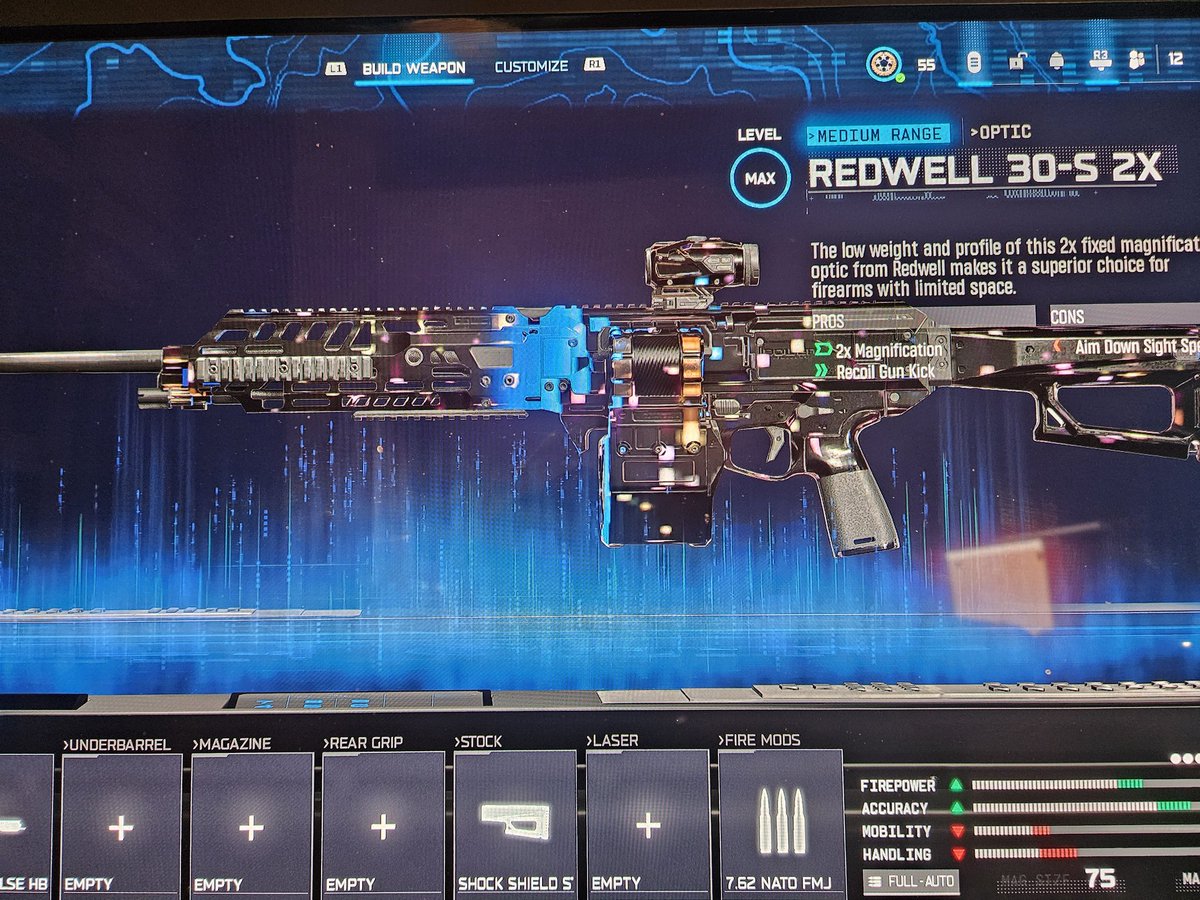Click the plus sign in Rear Grip slot
1200x900 pixels.
click(383, 827)
